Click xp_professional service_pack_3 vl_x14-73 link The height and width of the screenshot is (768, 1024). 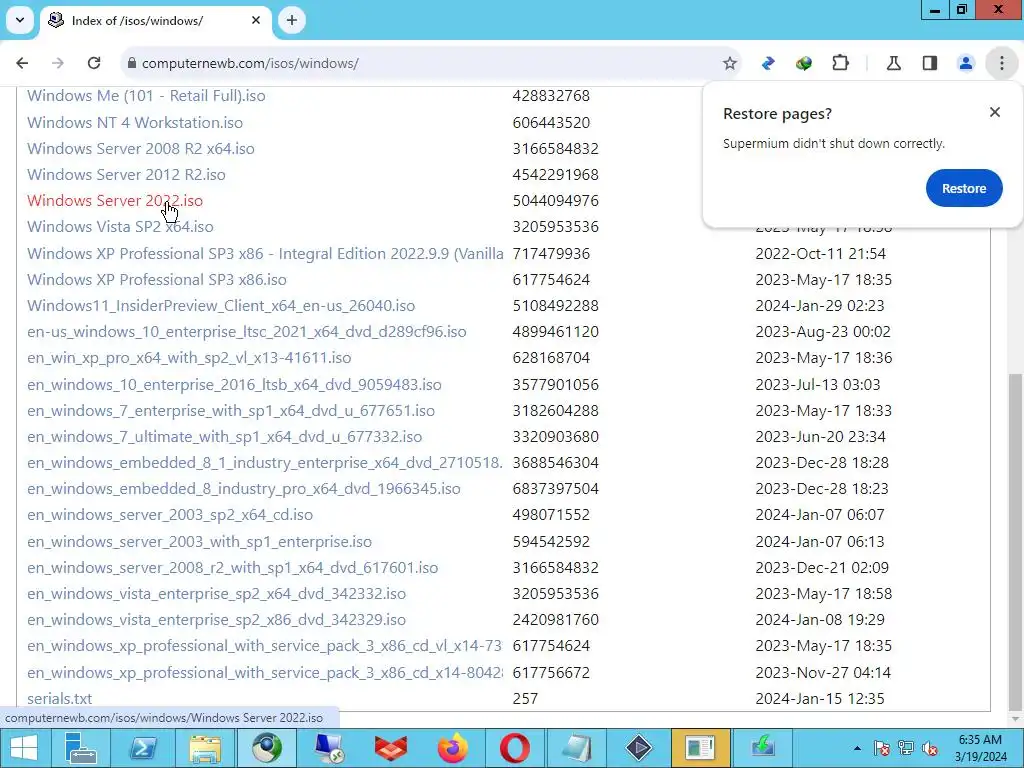coord(264,646)
